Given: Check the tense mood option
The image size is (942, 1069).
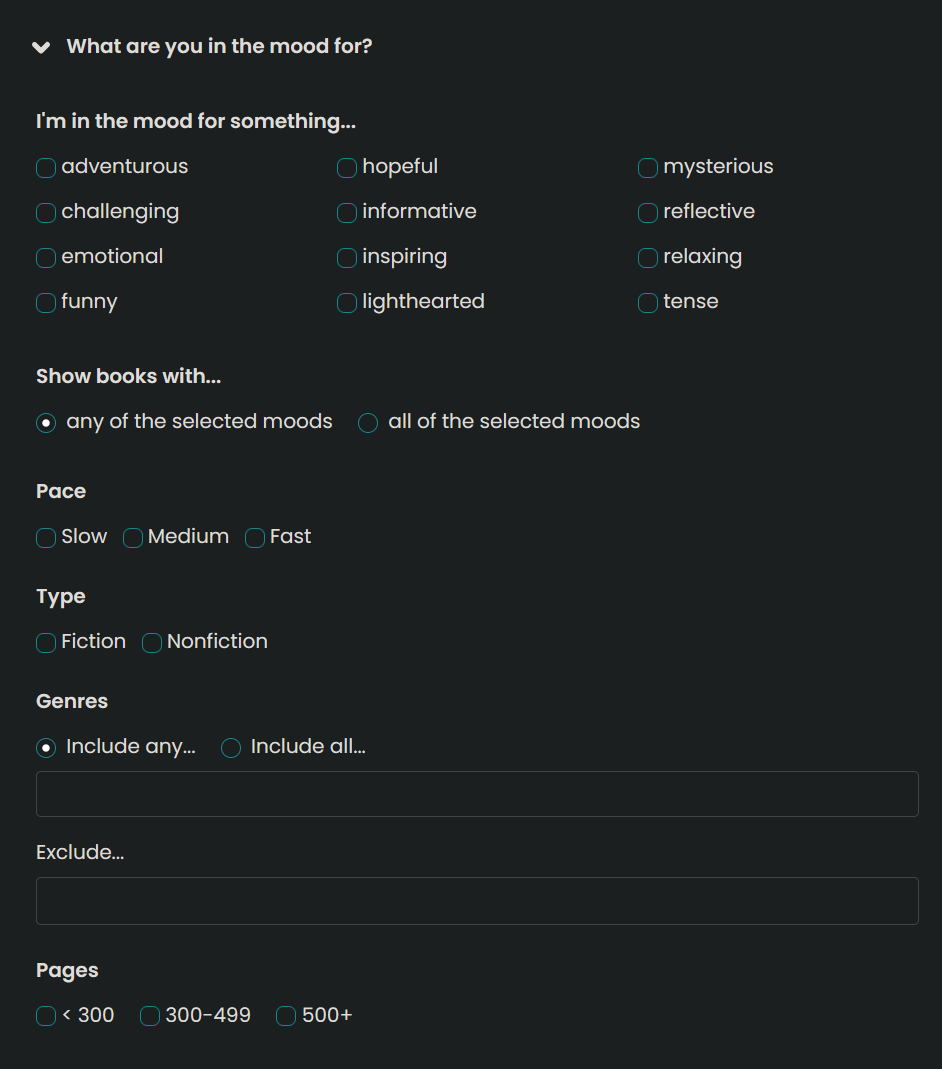Looking at the screenshot, I should 648,303.
